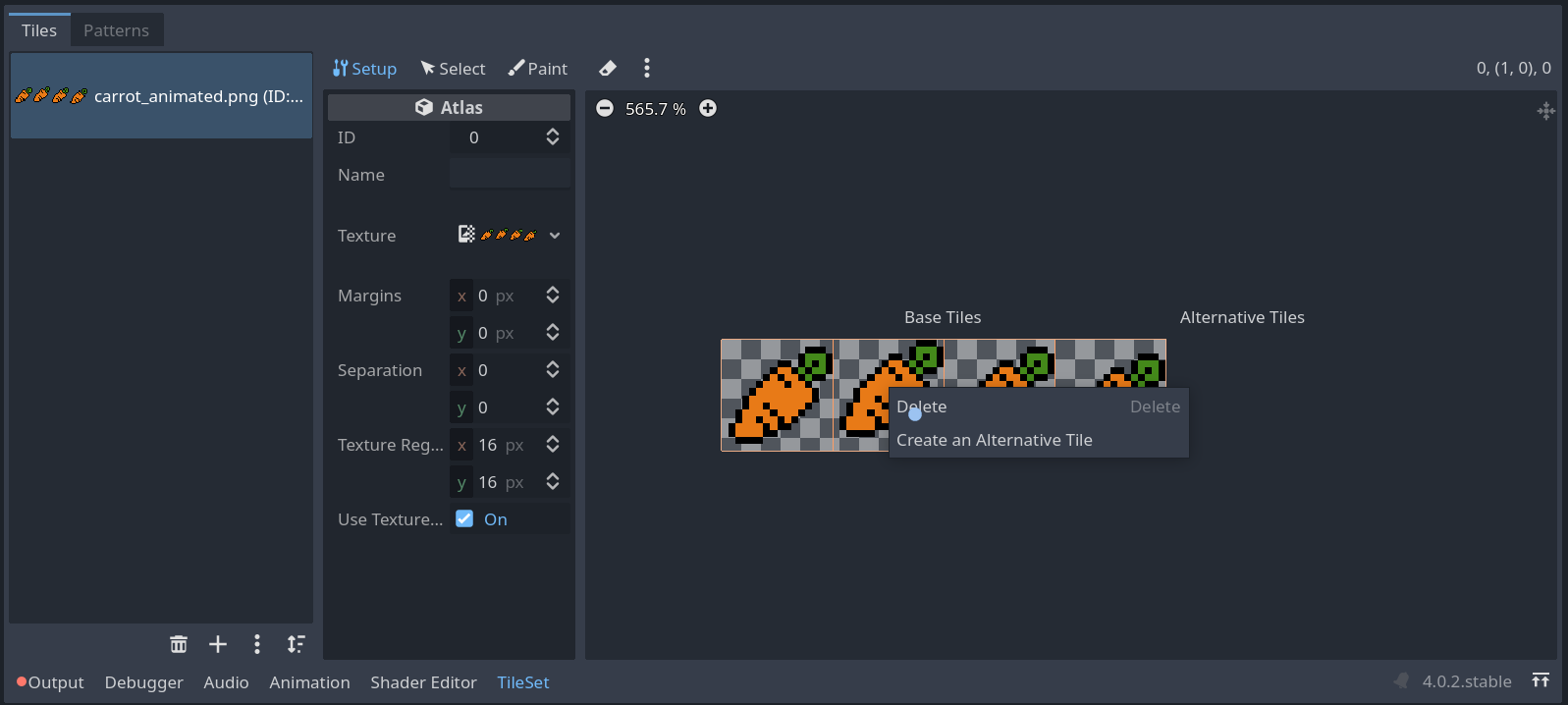Zoom in with the plus icon
The image size is (1568, 705).
tap(708, 108)
